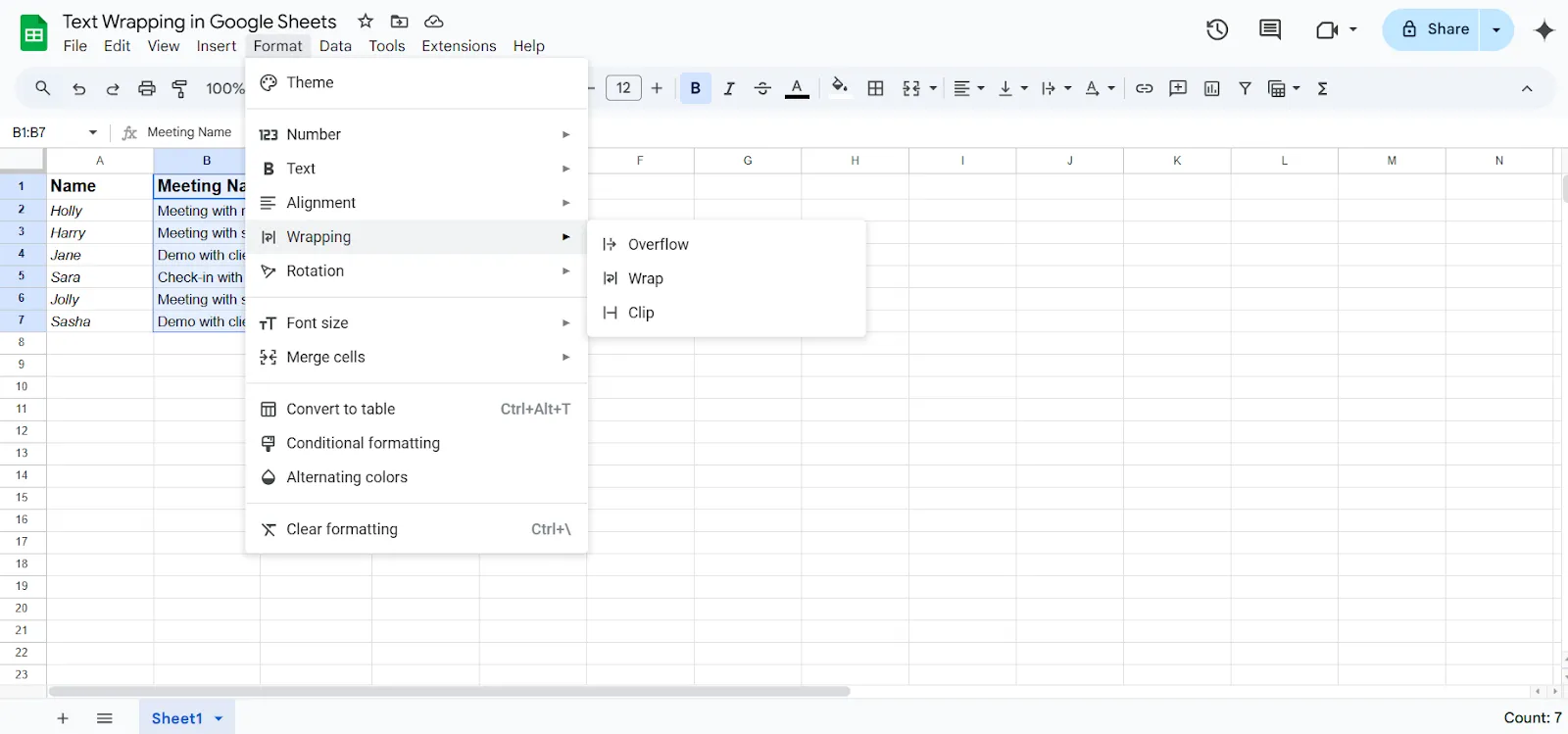Open the Data menu

click(335, 46)
